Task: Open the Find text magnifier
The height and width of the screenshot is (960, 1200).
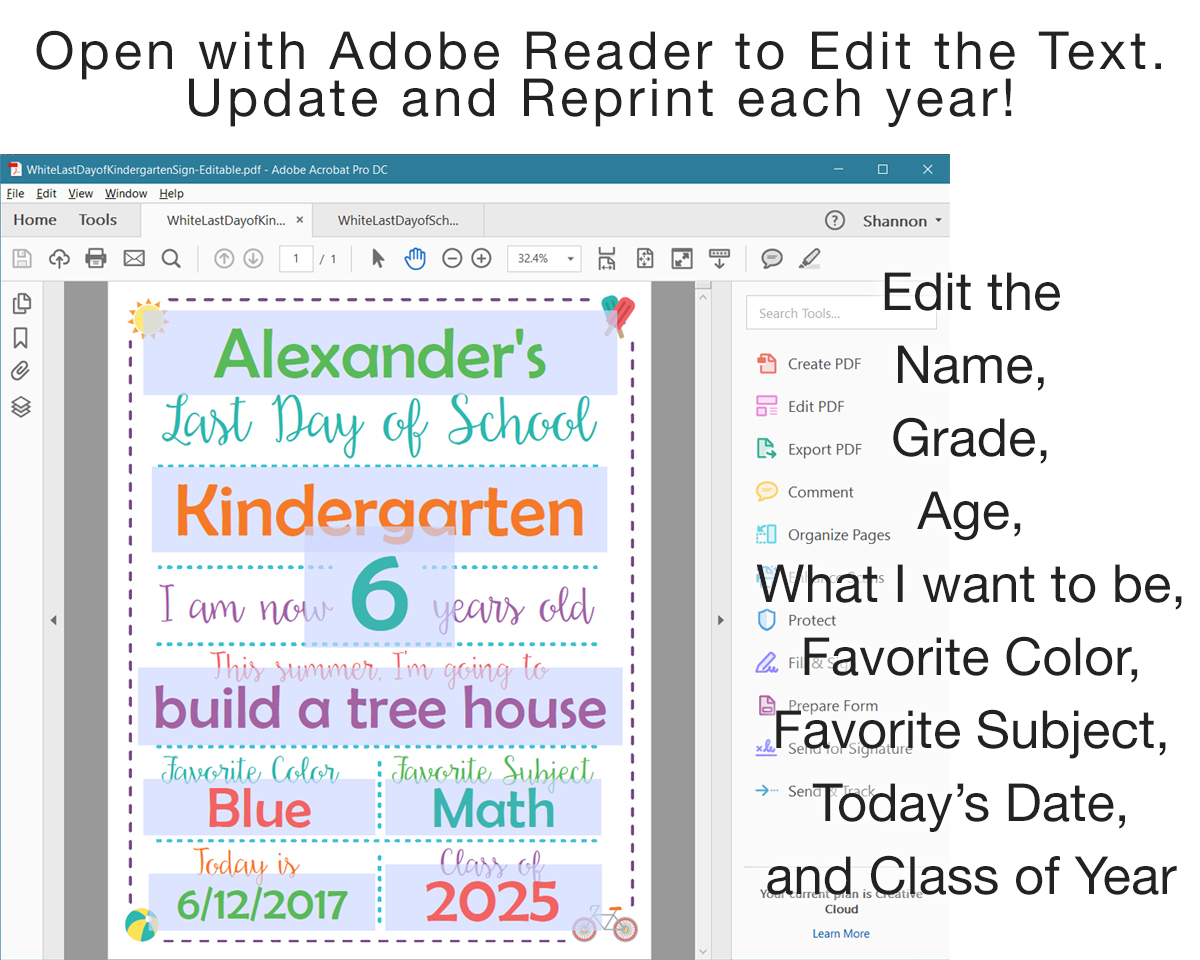Action: tap(171, 259)
